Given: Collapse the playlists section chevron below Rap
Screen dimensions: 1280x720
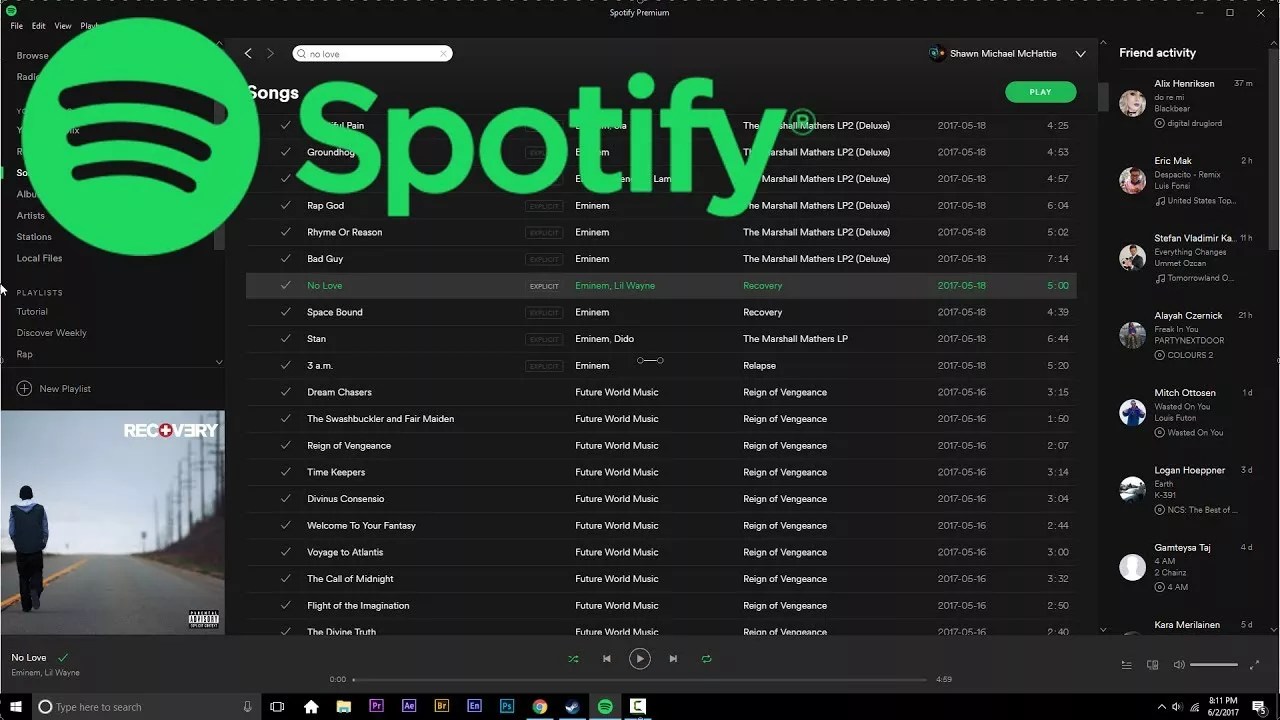Looking at the screenshot, I should pyautogui.click(x=219, y=362).
